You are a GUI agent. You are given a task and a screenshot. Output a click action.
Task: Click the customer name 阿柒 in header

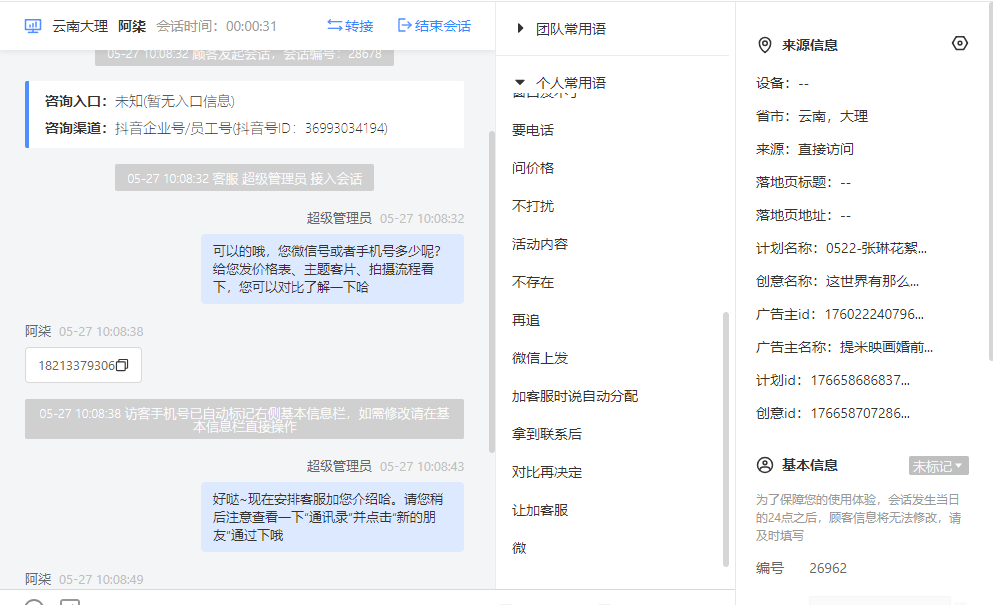coord(132,26)
